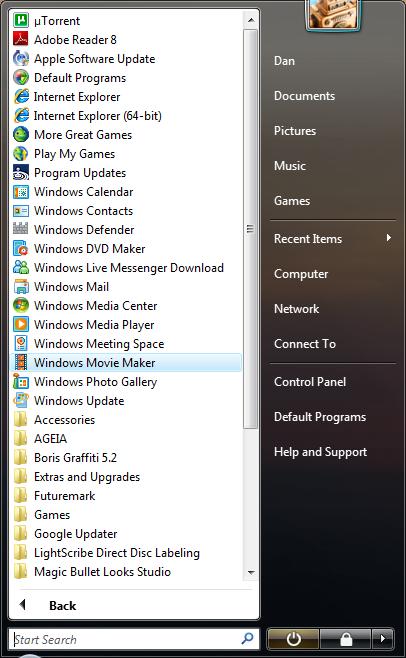Open the Windows Defender castle icon

(21, 230)
